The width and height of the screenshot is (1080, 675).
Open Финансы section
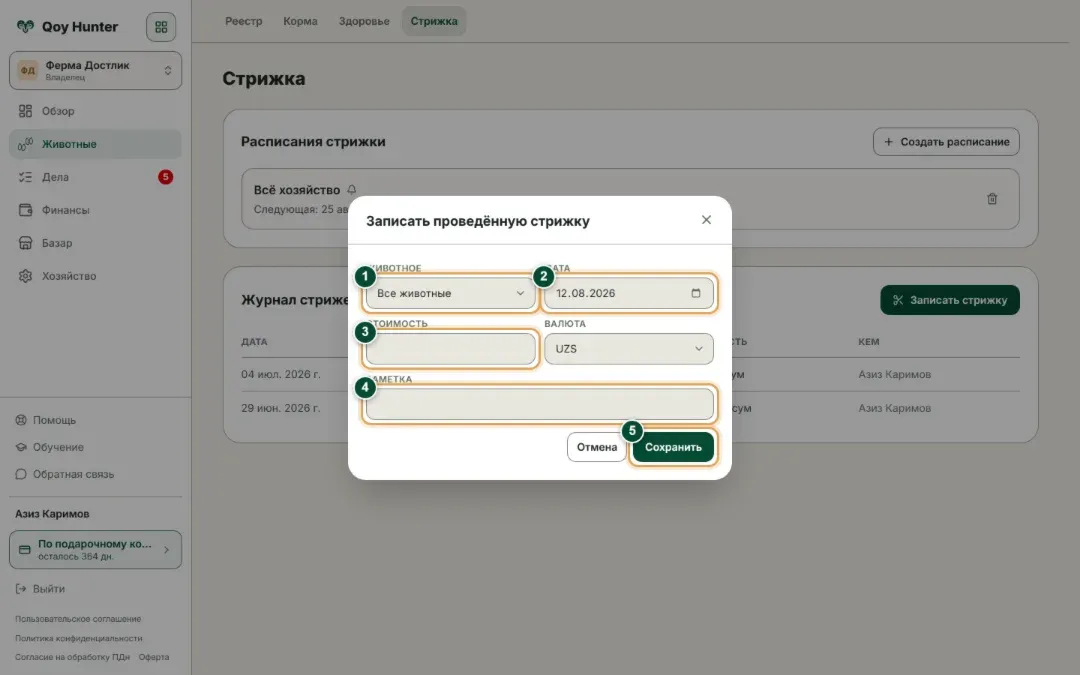click(x=95, y=210)
